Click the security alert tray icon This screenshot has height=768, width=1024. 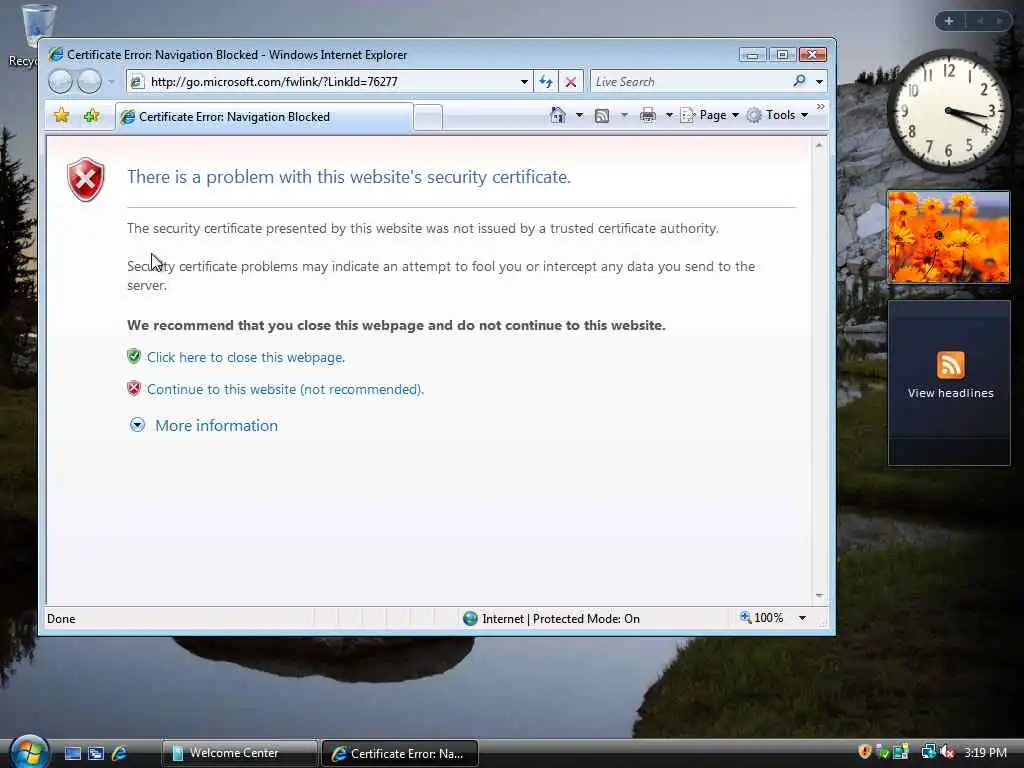click(865, 752)
